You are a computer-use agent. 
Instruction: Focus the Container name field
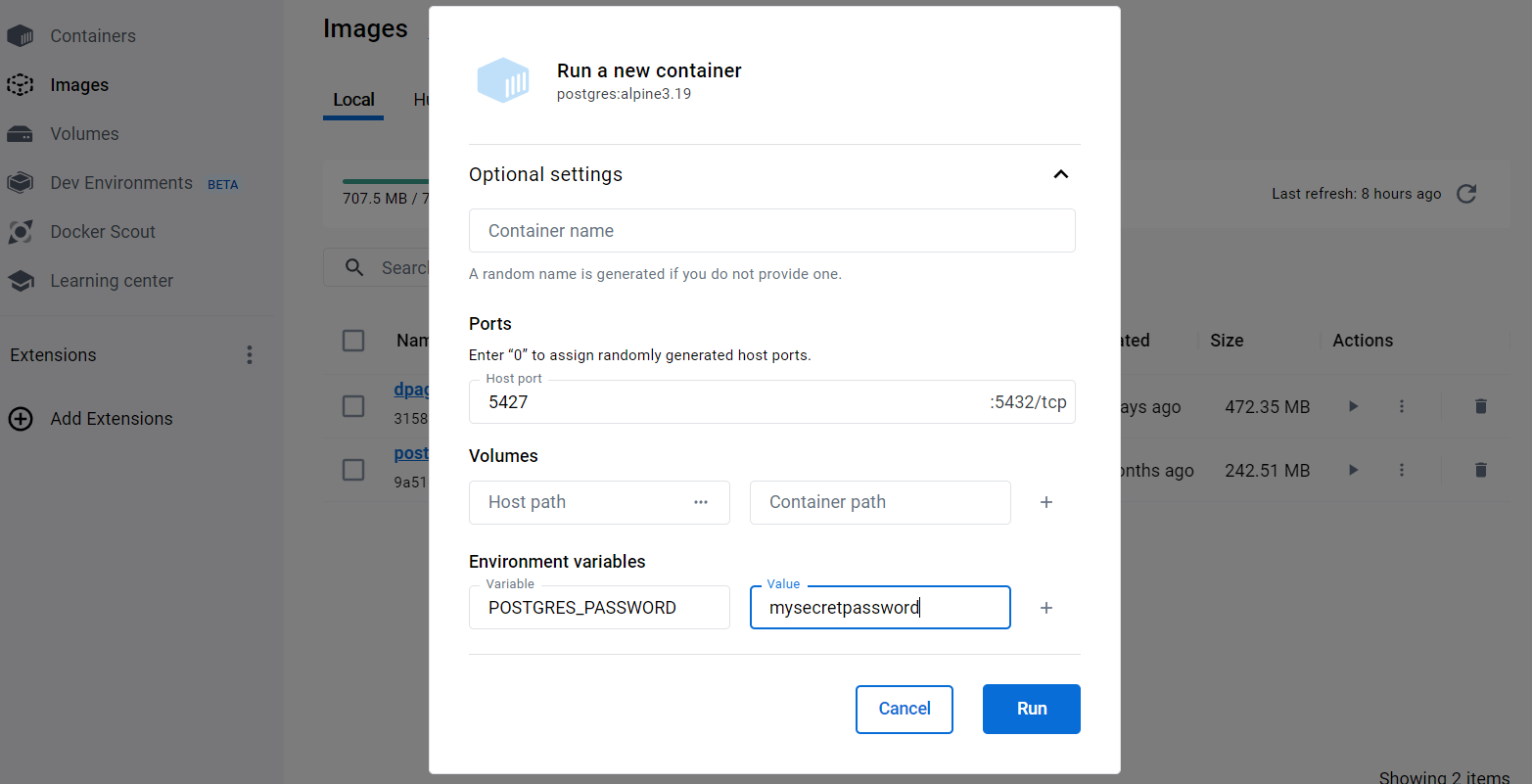tap(772, 231)
